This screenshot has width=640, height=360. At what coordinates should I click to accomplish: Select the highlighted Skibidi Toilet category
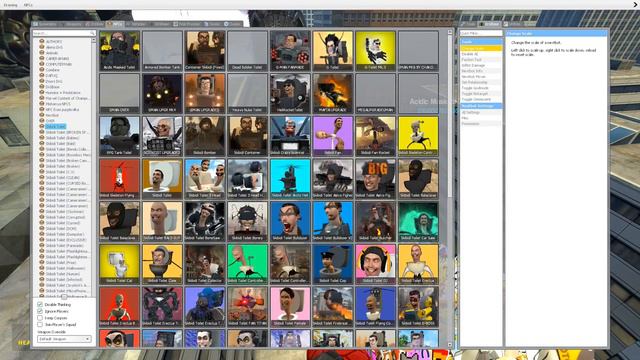coord(56,127)
